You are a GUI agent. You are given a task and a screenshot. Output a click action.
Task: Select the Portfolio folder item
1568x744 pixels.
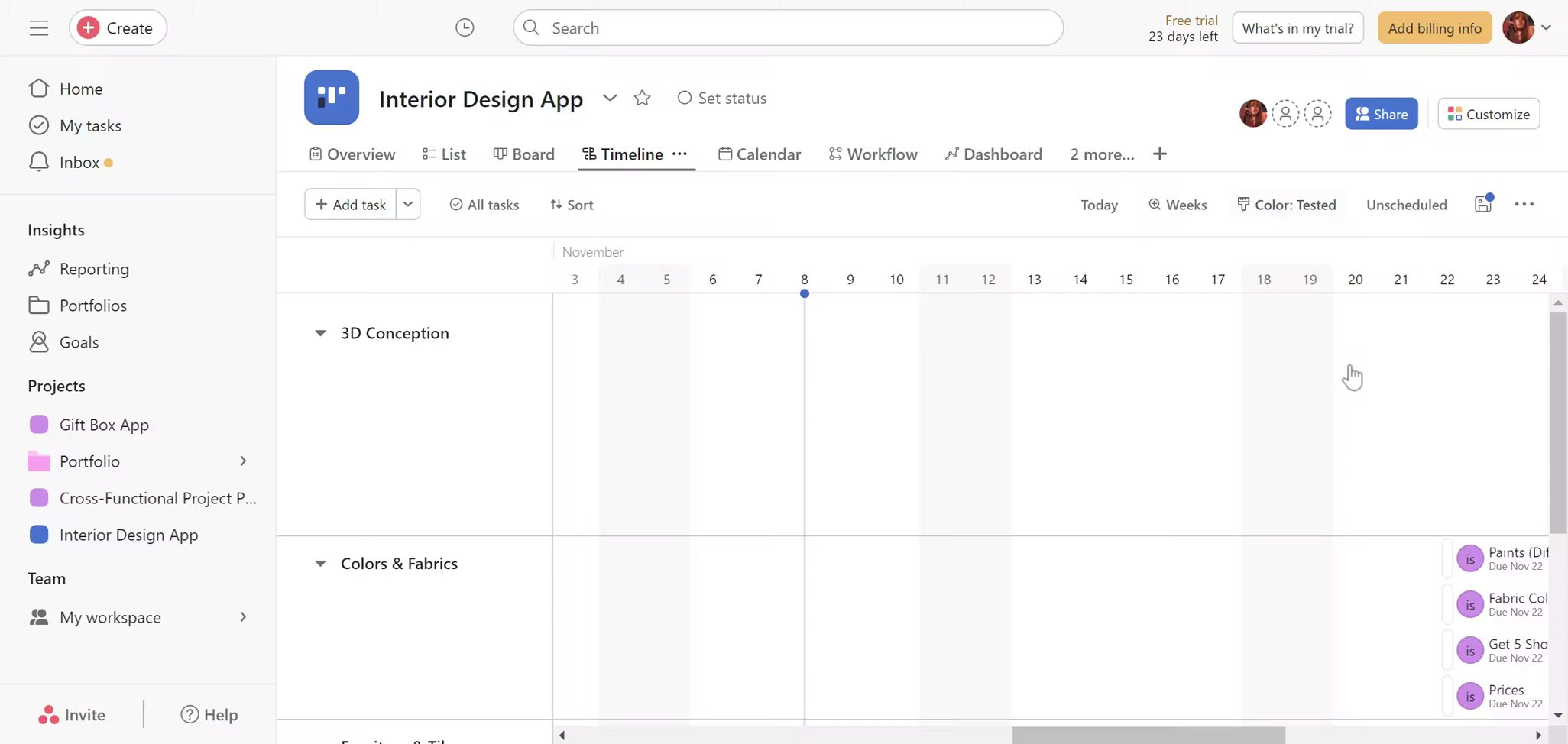click(x=89, y=461)
